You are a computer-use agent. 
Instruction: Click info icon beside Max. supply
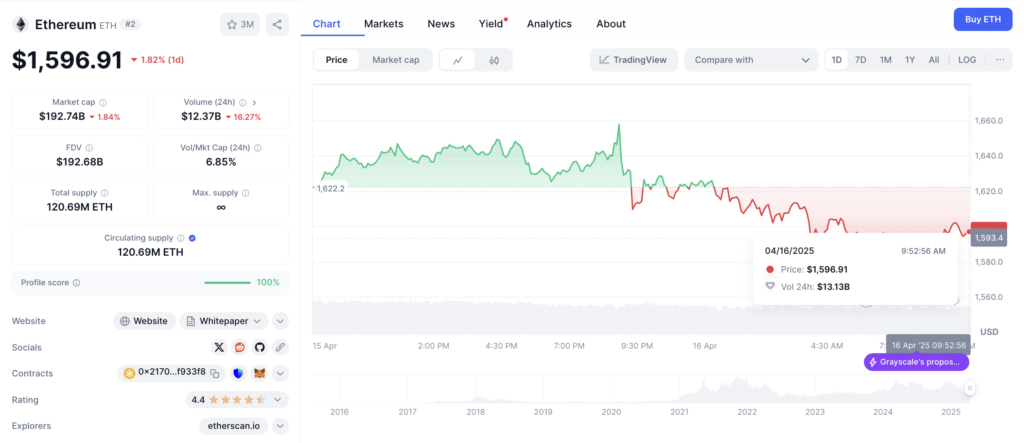pos(246,193)
